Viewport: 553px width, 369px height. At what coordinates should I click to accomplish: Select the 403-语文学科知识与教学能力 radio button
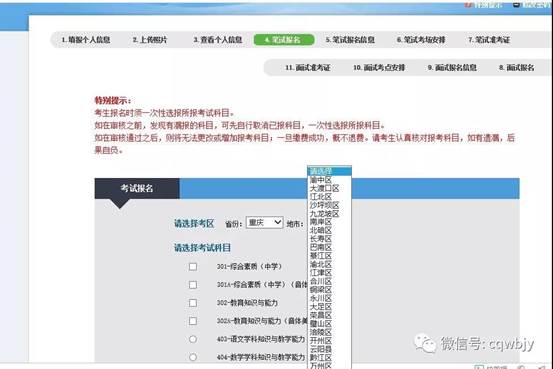click(x=193, y=339)
